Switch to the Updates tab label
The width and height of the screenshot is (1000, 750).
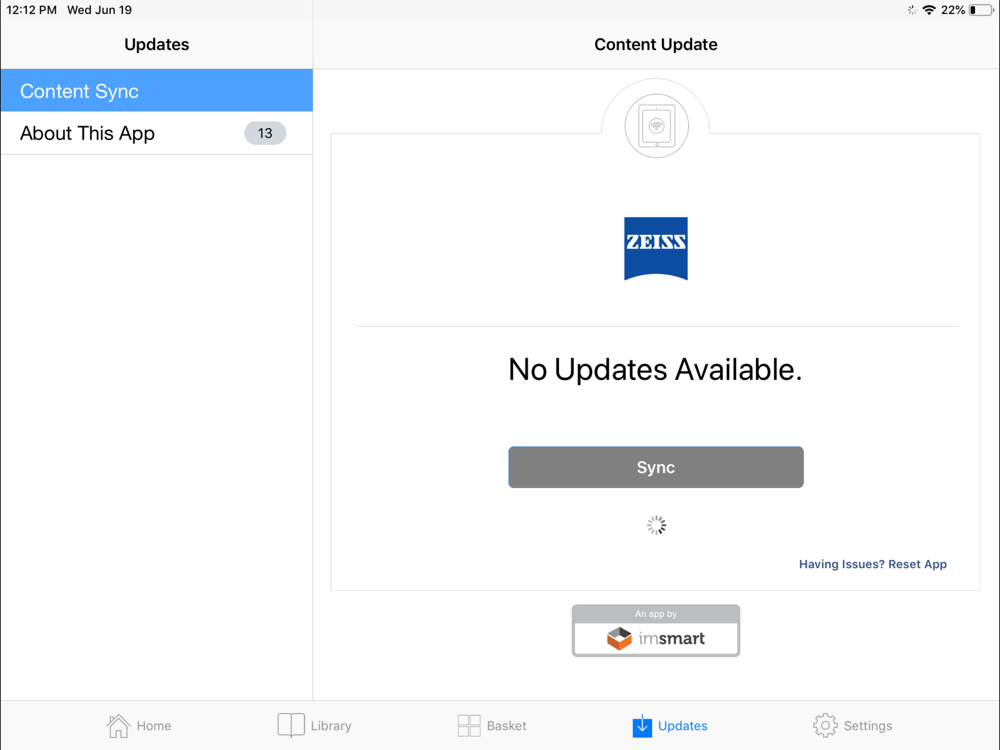click(x=682, y=726)
